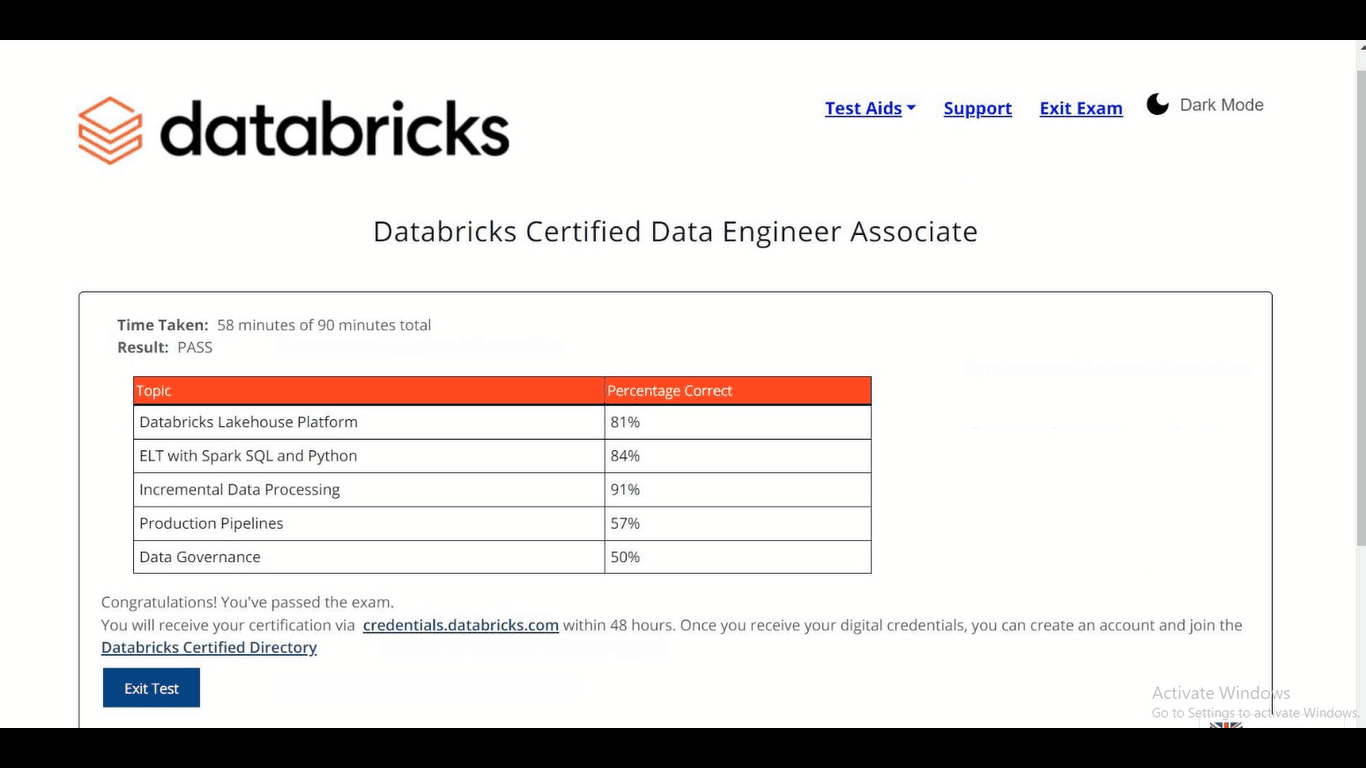
Task: Click the scrollbar up arrow
Action: pos(1360,48)
